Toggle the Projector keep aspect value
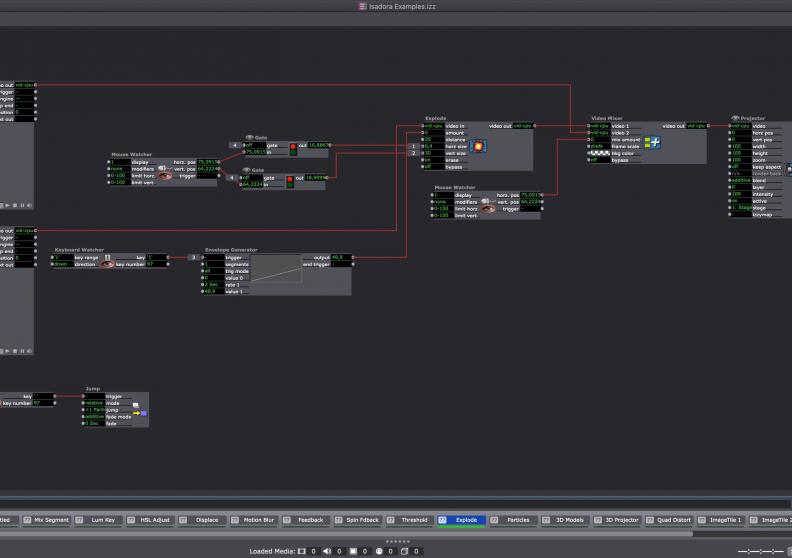 point(741,167)
